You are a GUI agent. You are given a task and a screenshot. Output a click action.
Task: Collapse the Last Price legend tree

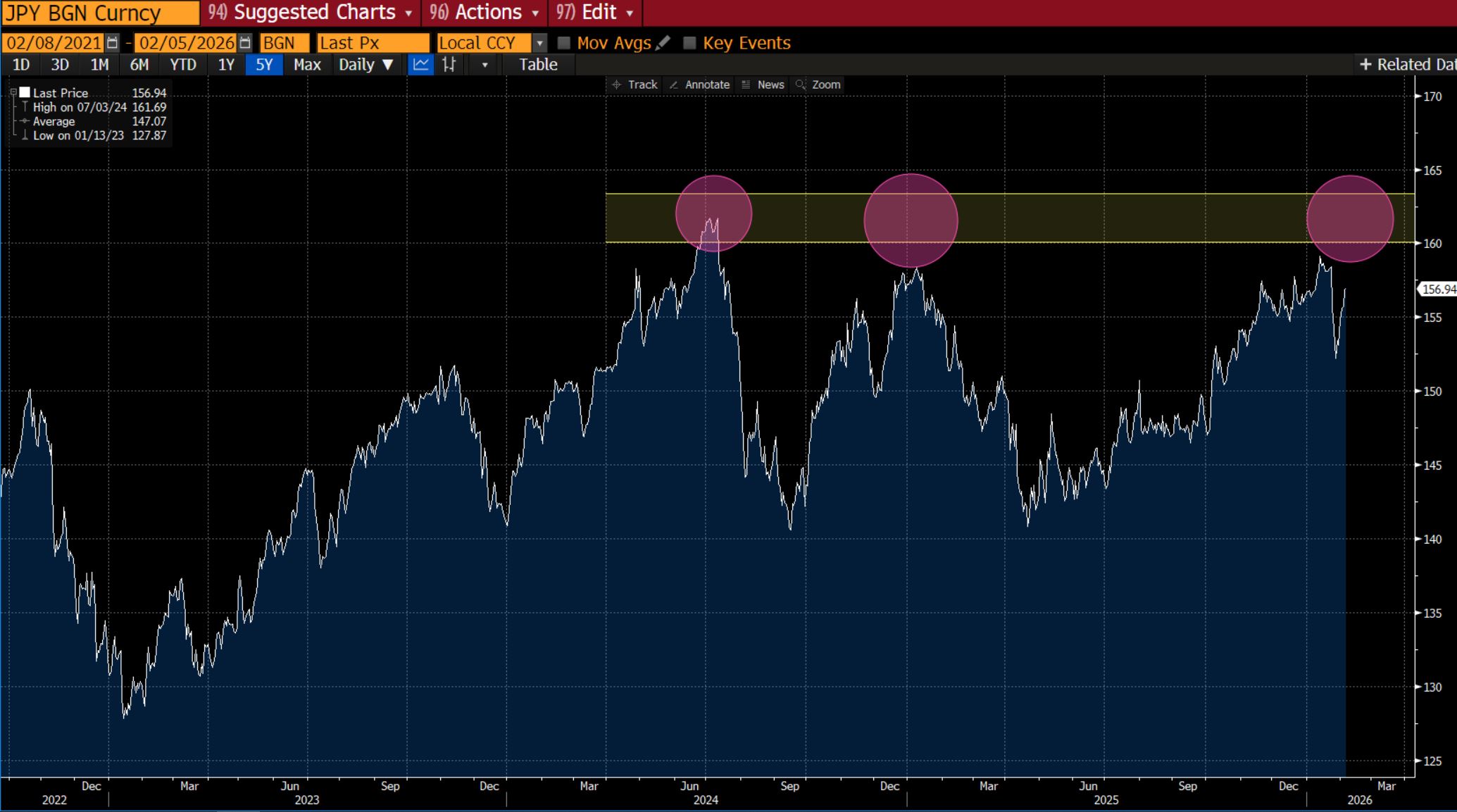pyautogui.click(x=13, y=92)
